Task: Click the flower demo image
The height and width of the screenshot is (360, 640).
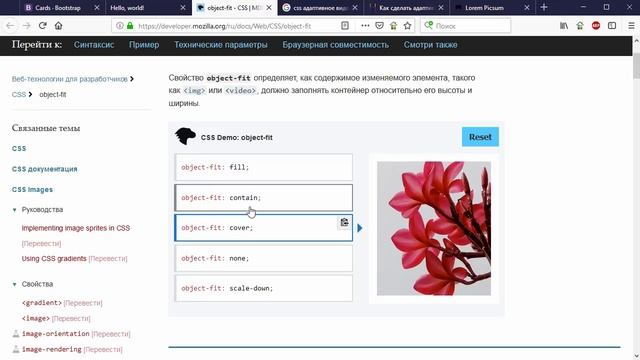Action: pyautogui.click(x=434, y=228)
